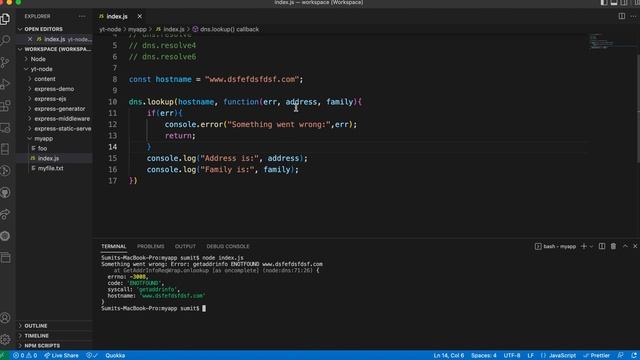Close the index.js editor tab
The width and height of the screenshot is (640, 360).
[140, 16]
